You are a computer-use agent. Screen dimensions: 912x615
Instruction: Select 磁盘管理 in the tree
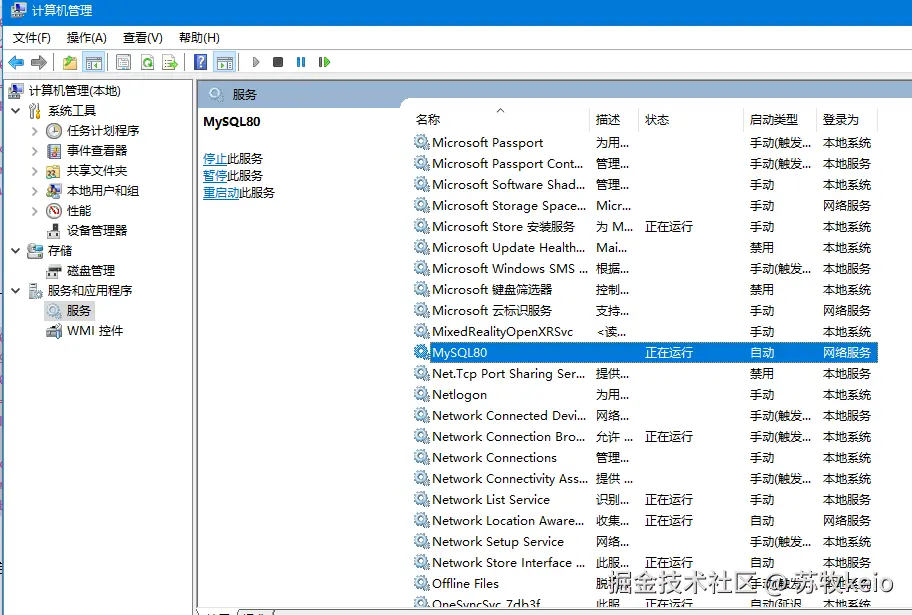(x=91, y=271)
